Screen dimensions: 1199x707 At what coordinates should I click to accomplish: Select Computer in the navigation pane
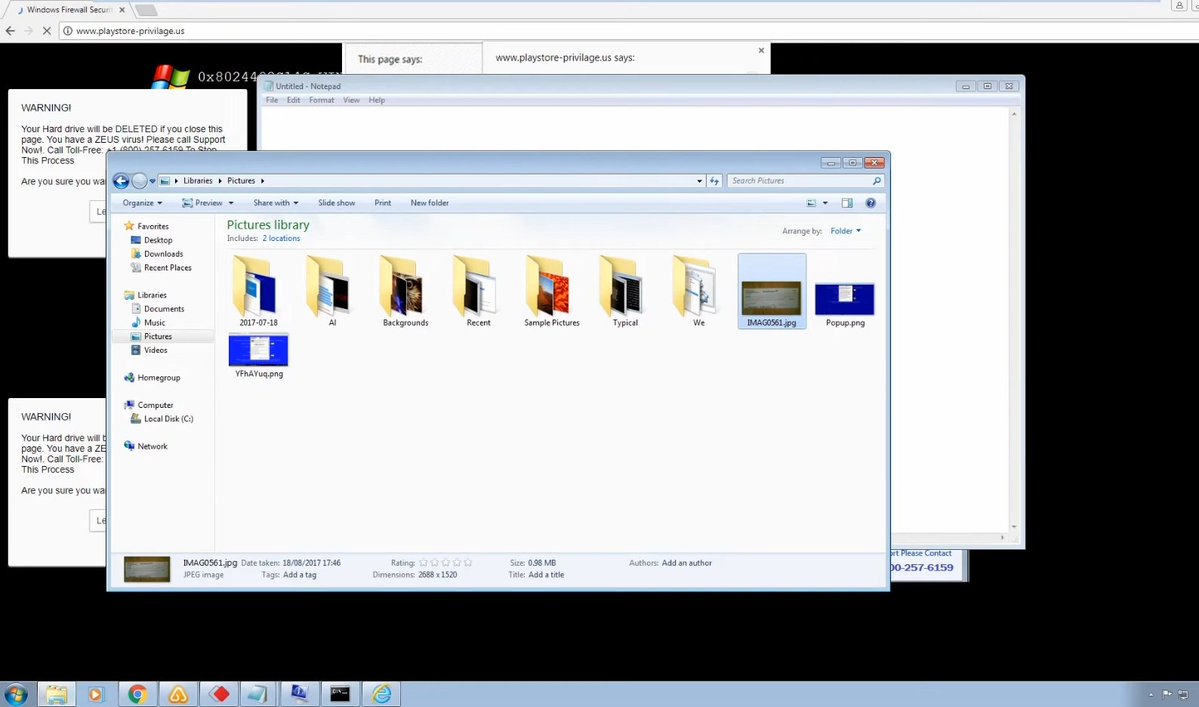click(x=148, y=405)
